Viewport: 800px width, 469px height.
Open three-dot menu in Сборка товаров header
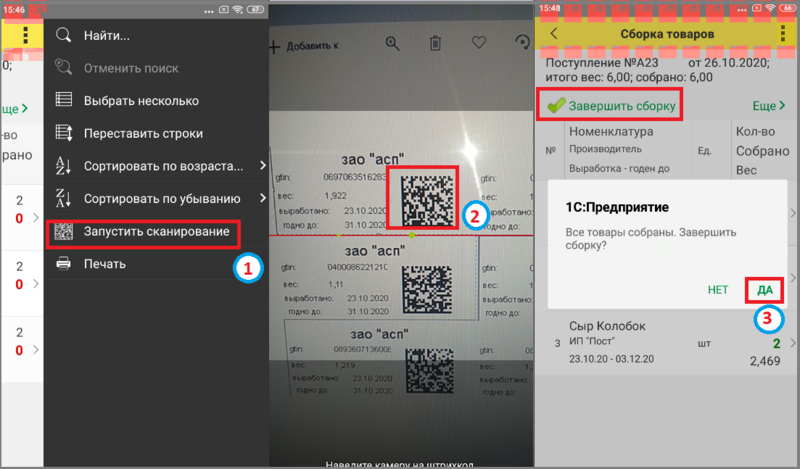(x=783, y=34)
